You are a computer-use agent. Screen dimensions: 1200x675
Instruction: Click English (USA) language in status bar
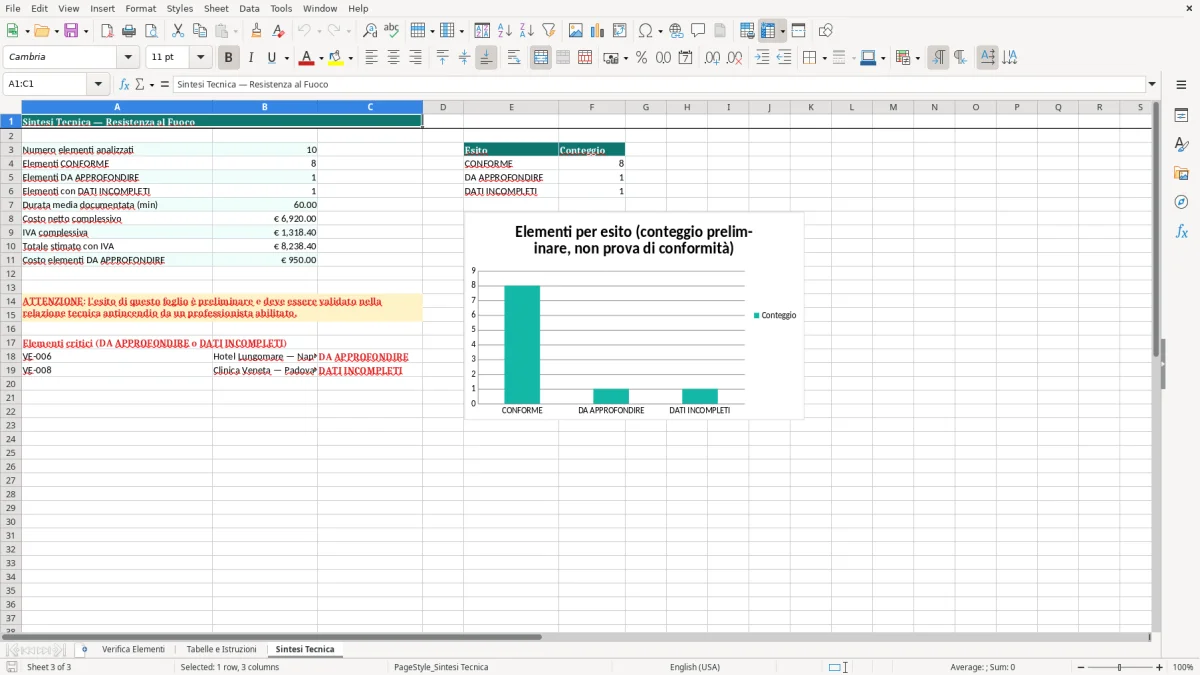[694, 667]
